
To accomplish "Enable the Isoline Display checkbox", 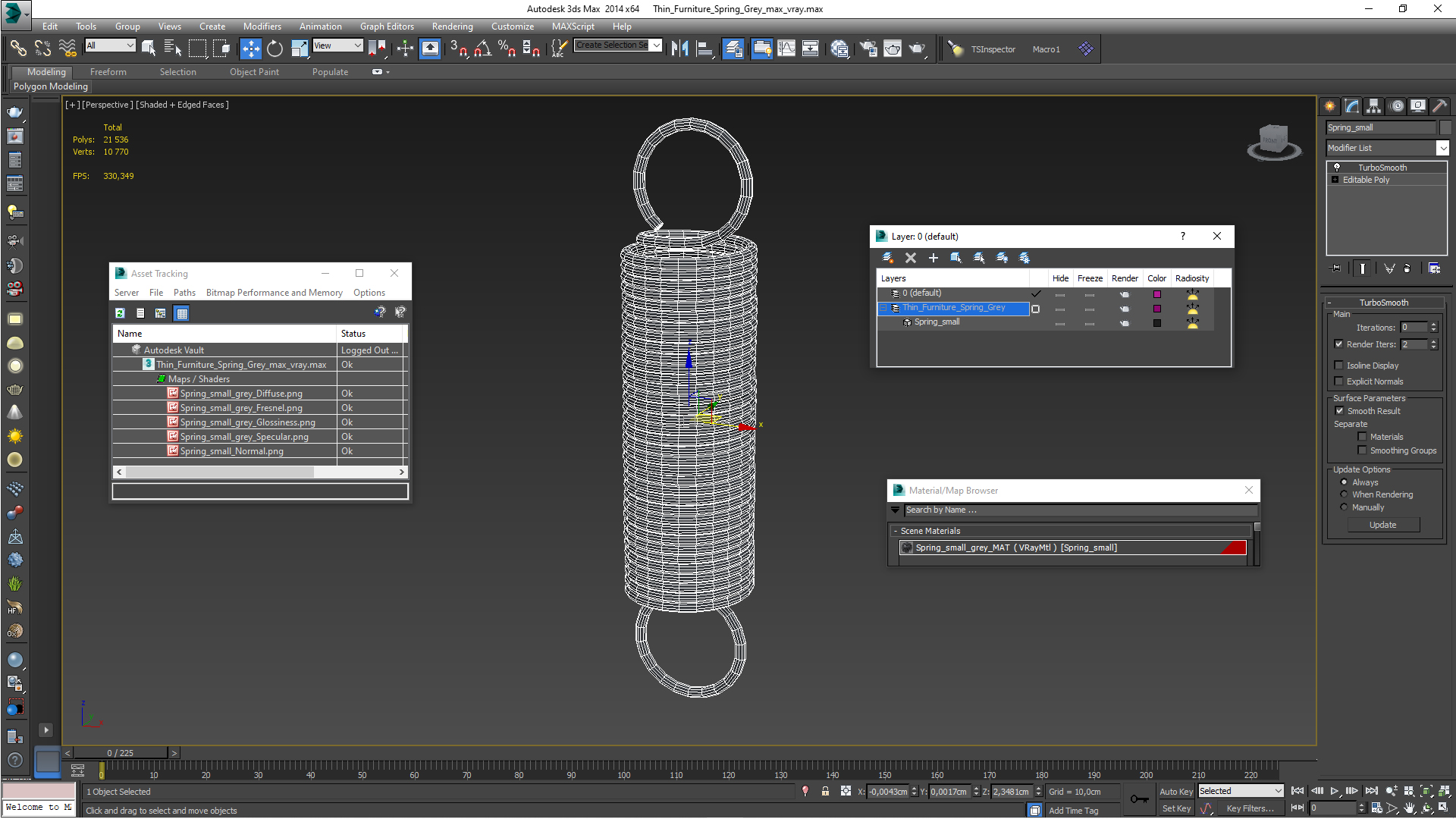I will 1338,365.
